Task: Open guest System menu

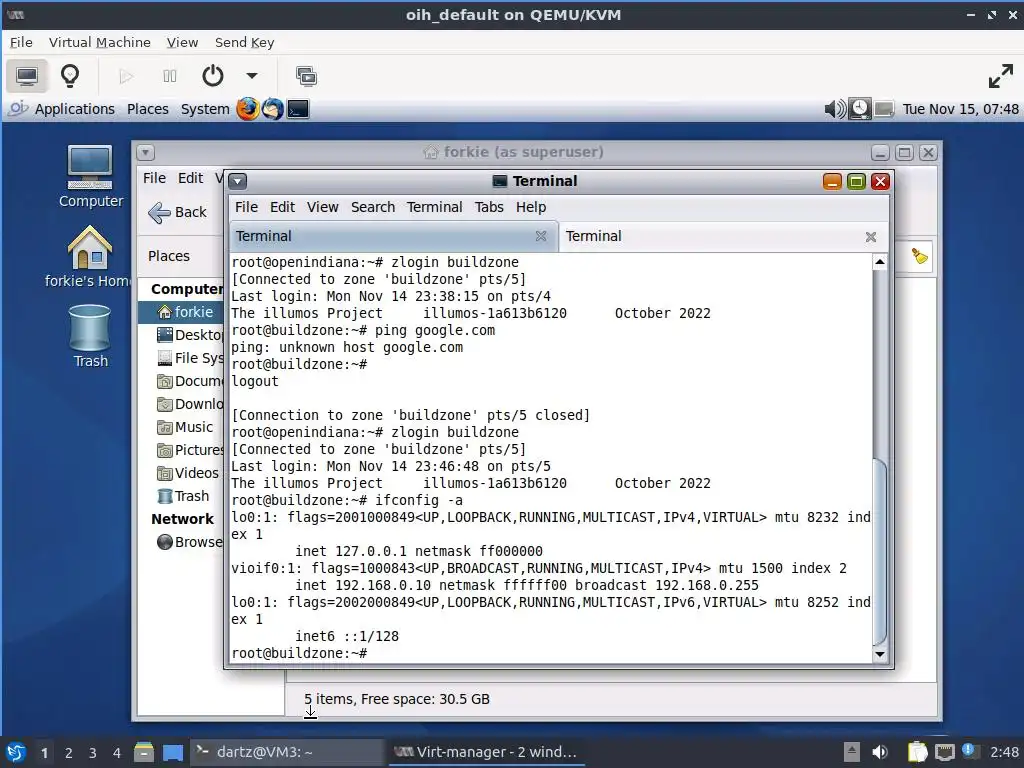Action: point(205,109)
